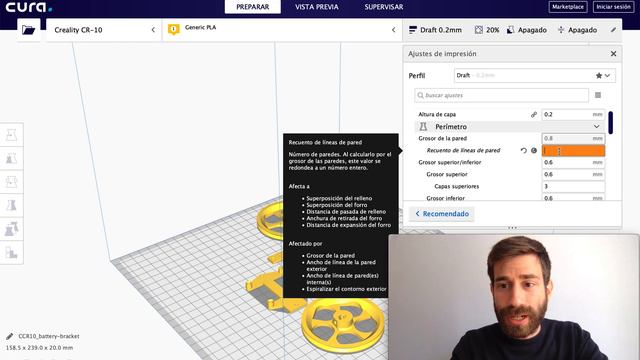Open the Marketplace
This screenshot has width=640, height=360.
(568, 7)
